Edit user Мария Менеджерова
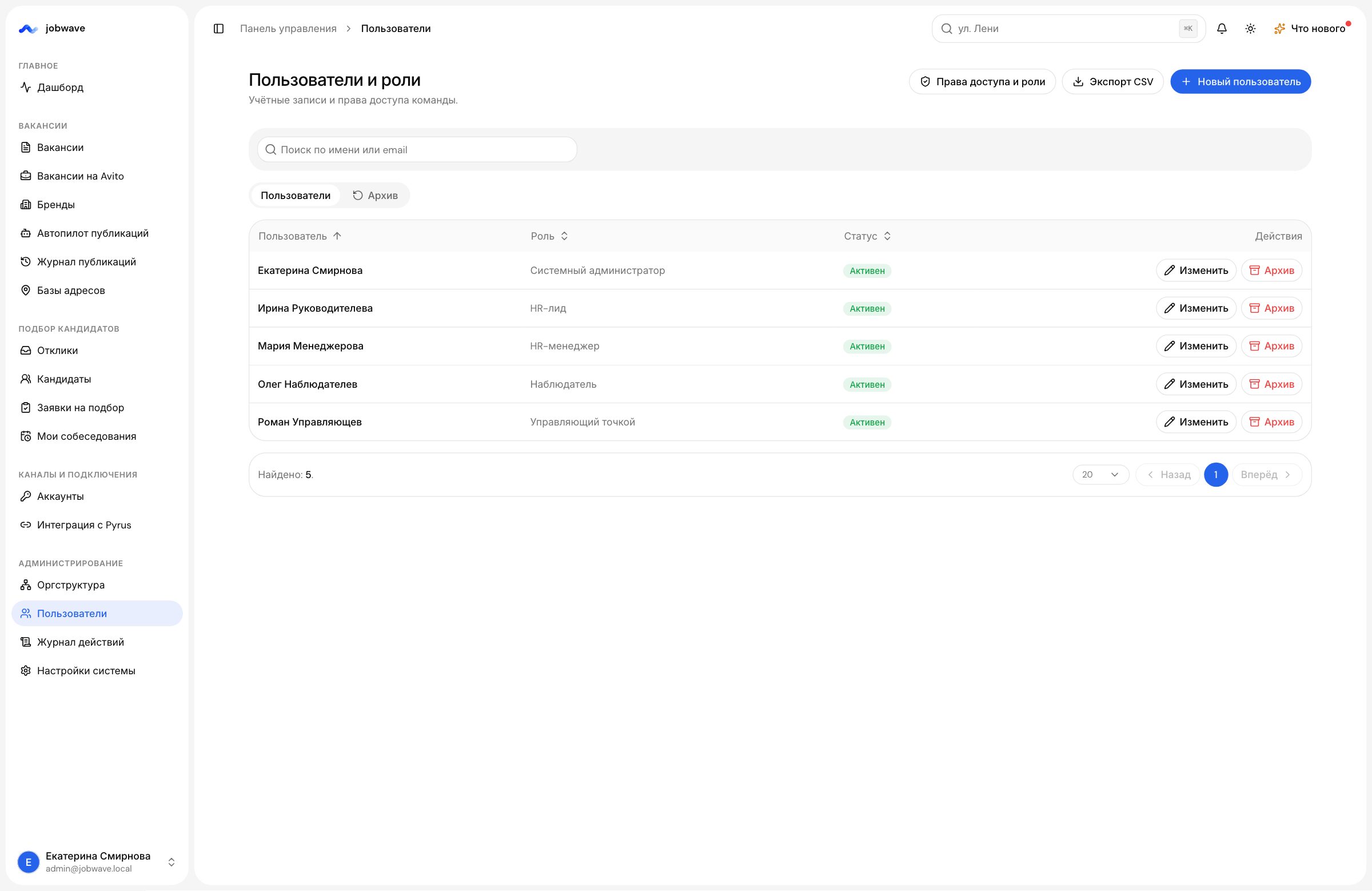 coord(1196,346)
